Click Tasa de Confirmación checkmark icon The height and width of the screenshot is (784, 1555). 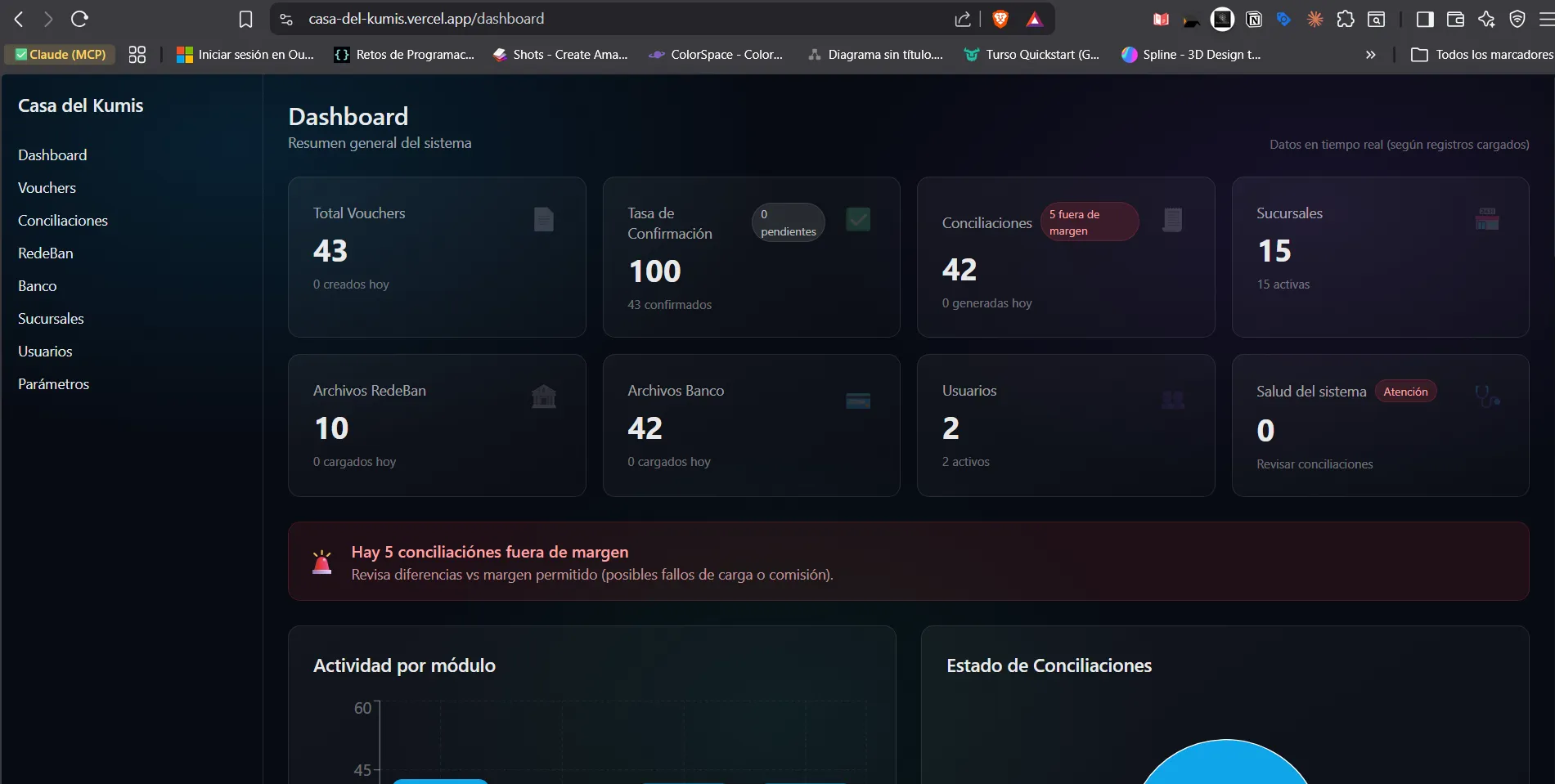[x=858, y=219]
